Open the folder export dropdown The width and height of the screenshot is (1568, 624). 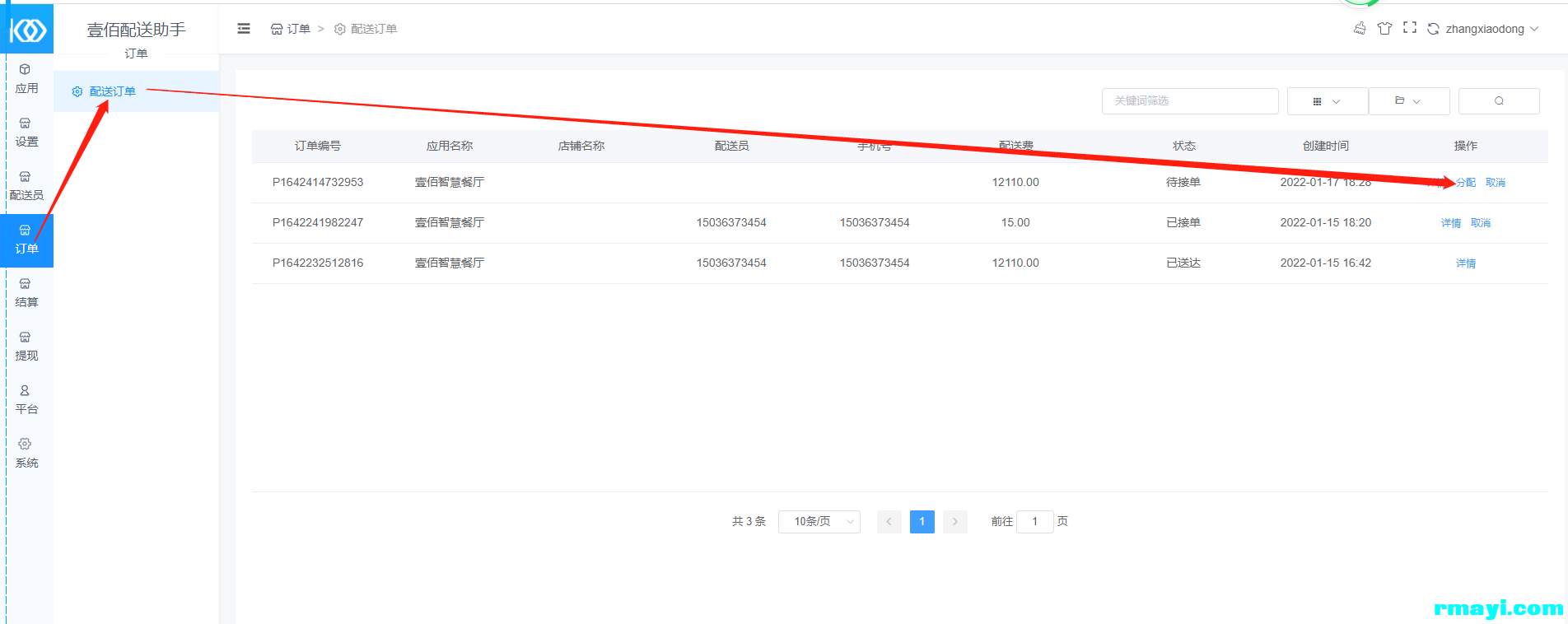[1409, 101]
